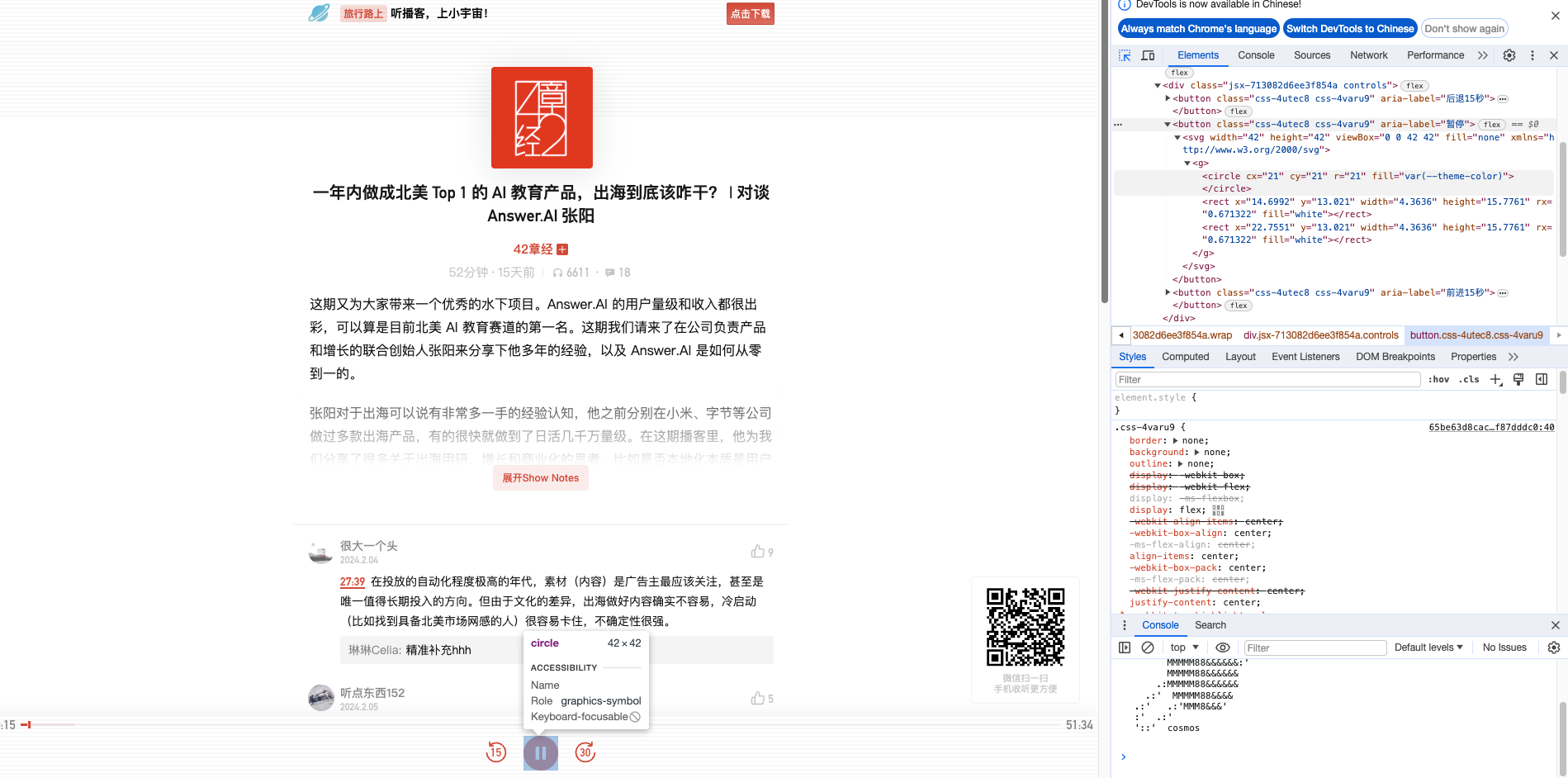Open the flexbox editor icon

[x=1218, y=510]
